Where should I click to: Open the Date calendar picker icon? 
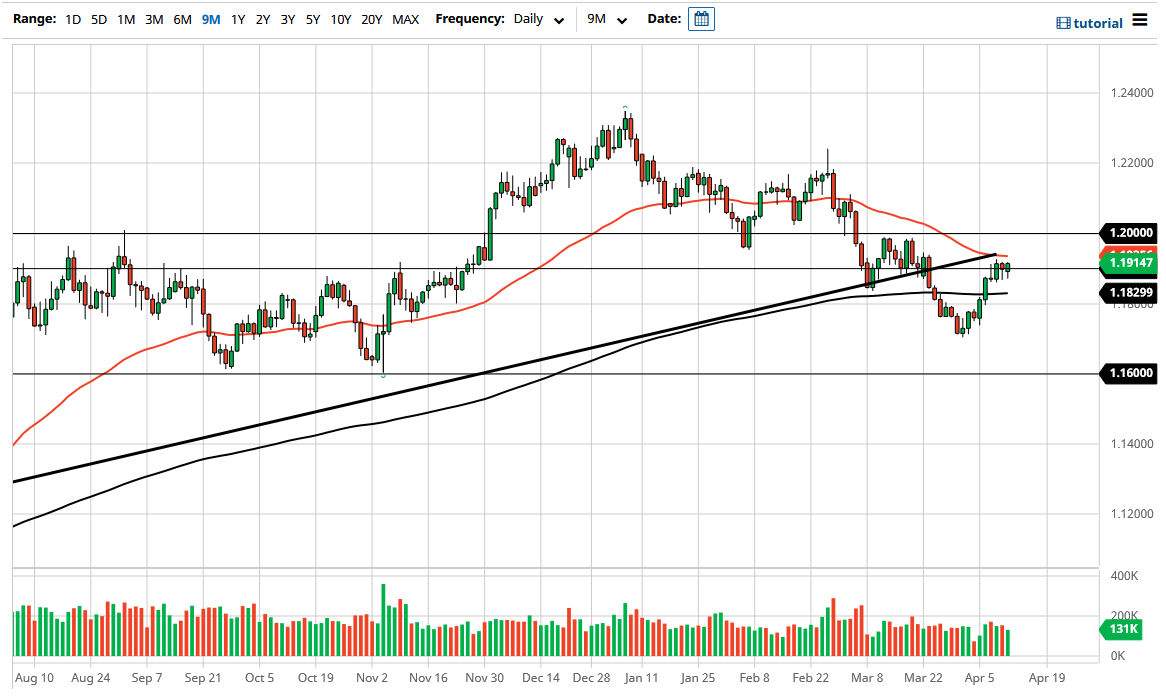point(700,19)
